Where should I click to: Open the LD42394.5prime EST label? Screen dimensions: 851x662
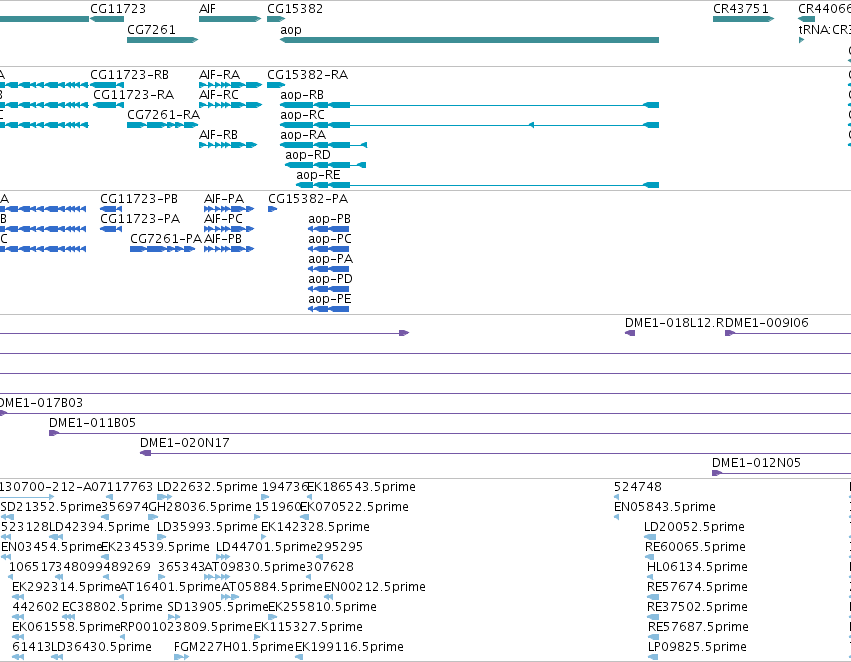tap(99, 527)
